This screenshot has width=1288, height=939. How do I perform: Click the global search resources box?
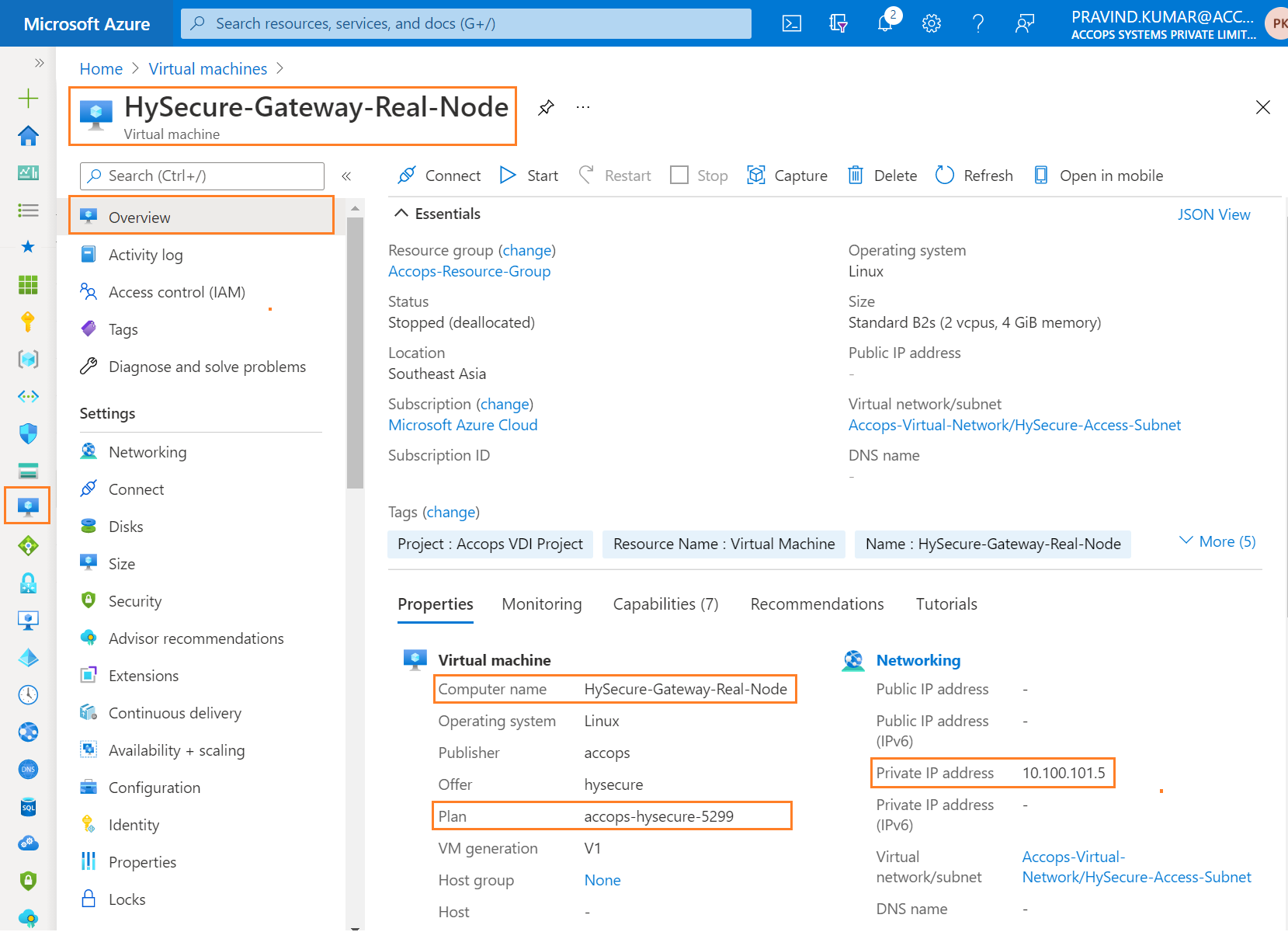[x=466, y=23]
